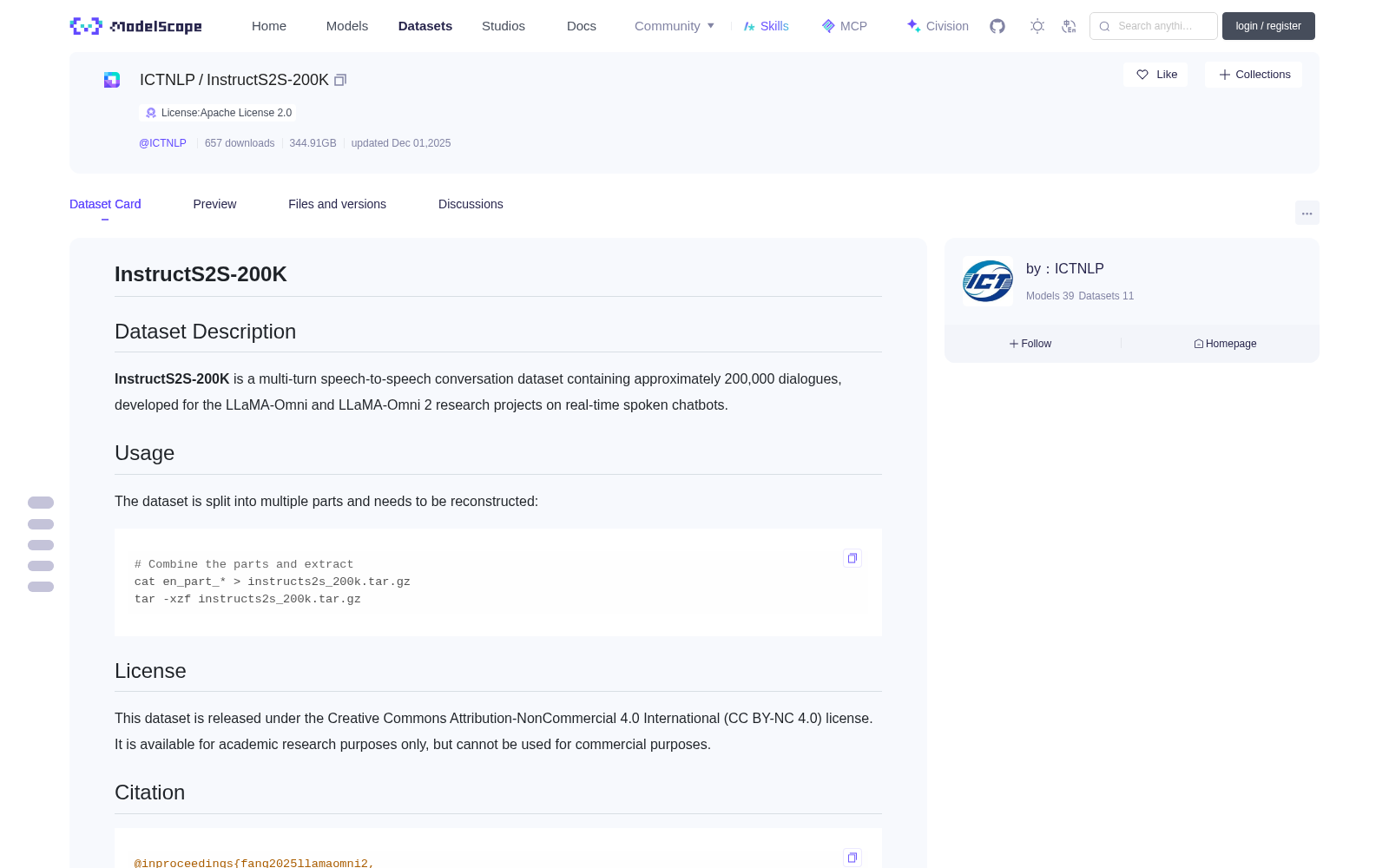Open the Docs menu item
The width and height of the screenshot is (1389, 868).
582,26
